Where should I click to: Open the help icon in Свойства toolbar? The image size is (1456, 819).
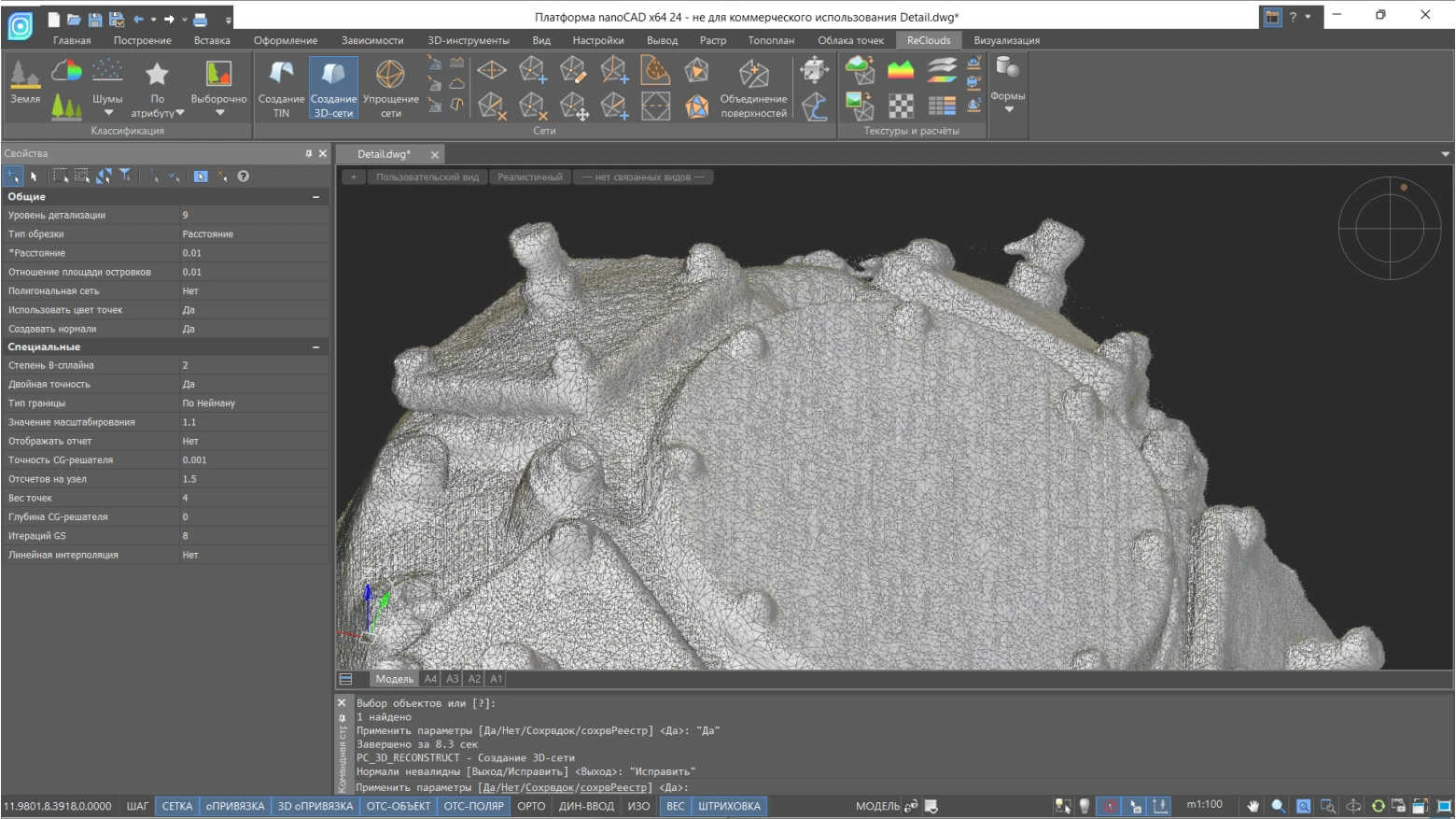click(244, 177)
